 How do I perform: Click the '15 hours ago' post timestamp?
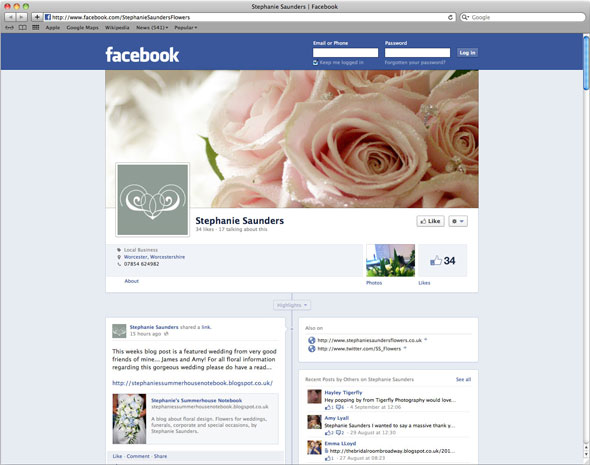tap(145, 334)
